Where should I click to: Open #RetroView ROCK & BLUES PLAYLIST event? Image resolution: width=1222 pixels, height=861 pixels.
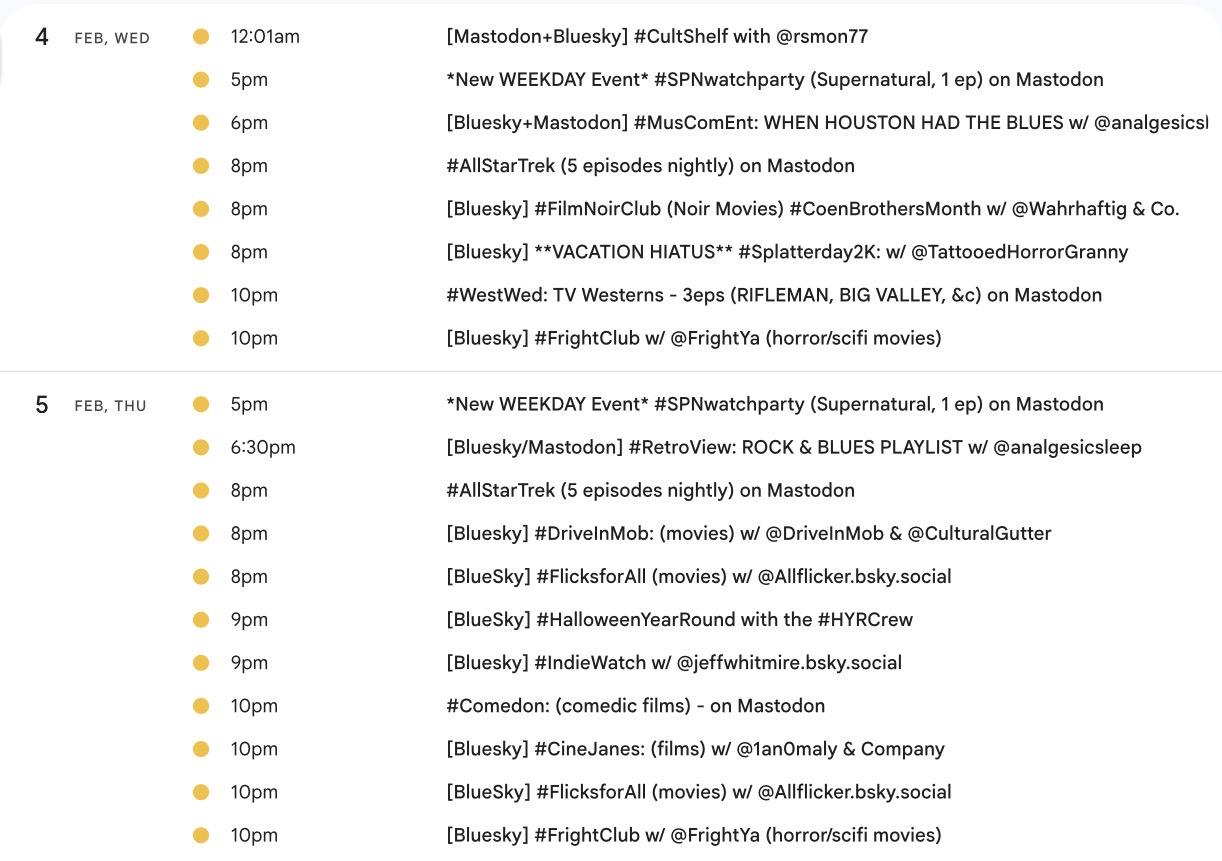[793, 447]
